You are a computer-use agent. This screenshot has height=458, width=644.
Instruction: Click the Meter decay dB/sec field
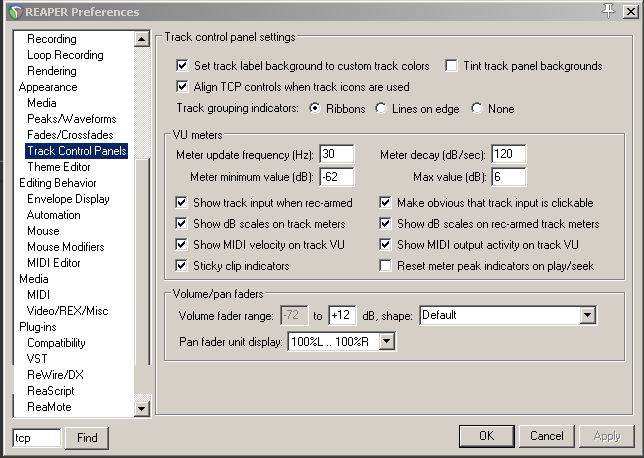pyautogui.click(x=508, y=154)
